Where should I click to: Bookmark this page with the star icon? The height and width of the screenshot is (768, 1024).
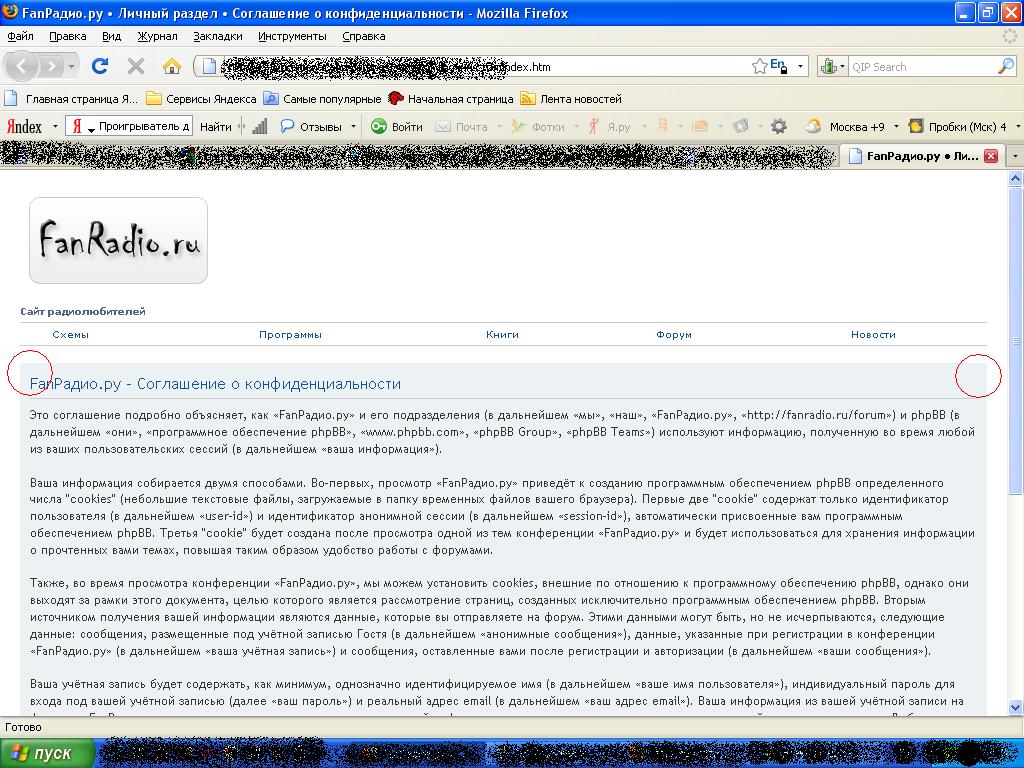point(760,67)
